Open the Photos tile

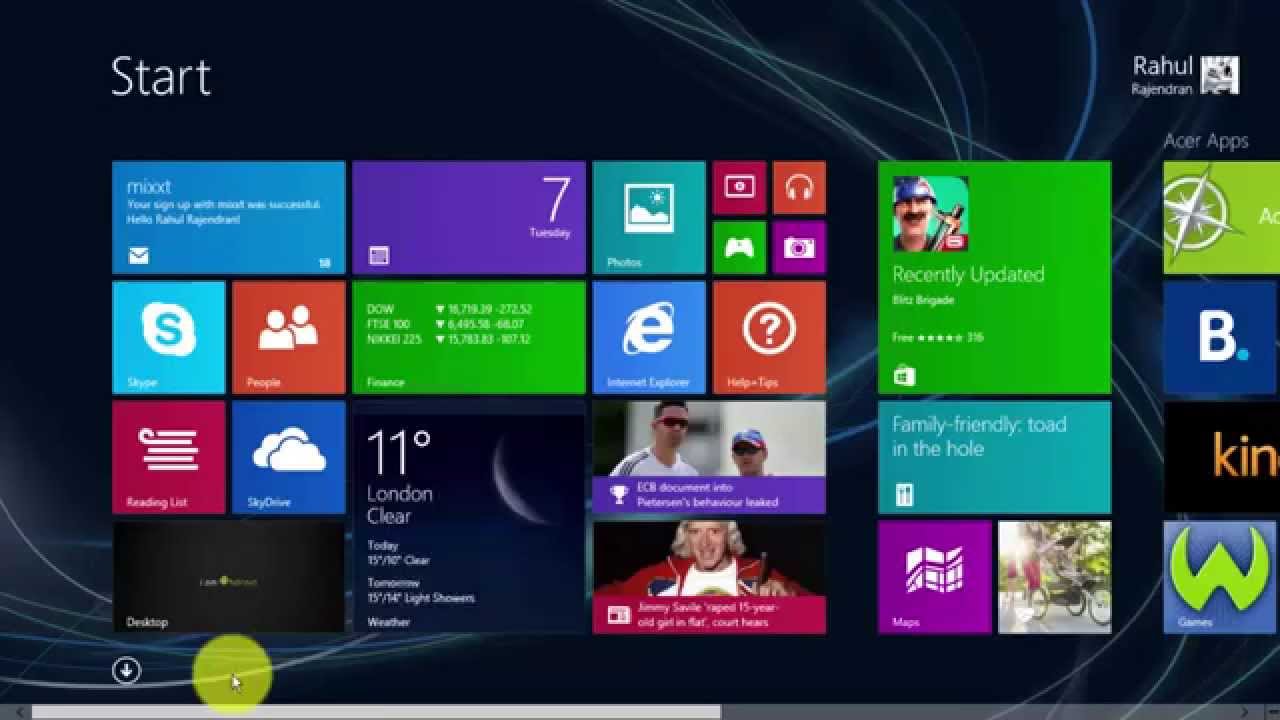click(649, 218)
